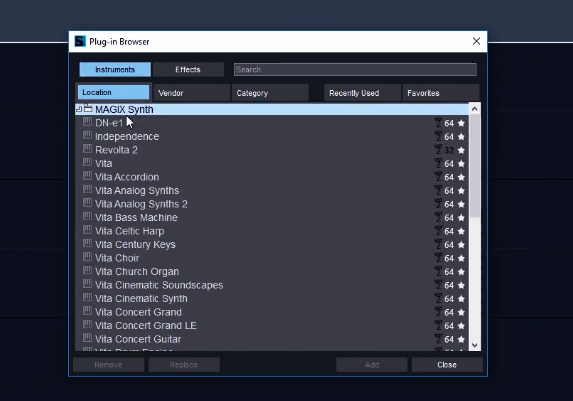This screenshot has width=573, height=401.
Task: Toggle favorite star for Vita
Action: pos(461,164)
